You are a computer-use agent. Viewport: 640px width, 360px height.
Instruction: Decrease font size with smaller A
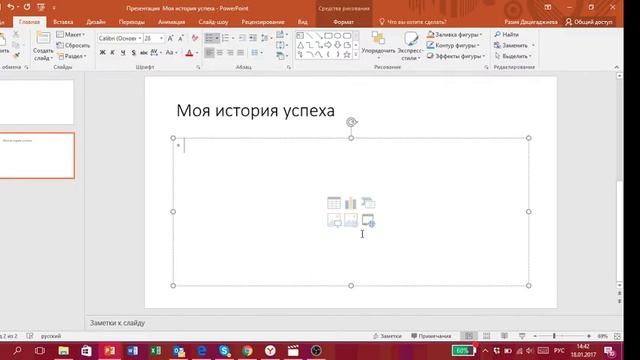click(181, 38)
